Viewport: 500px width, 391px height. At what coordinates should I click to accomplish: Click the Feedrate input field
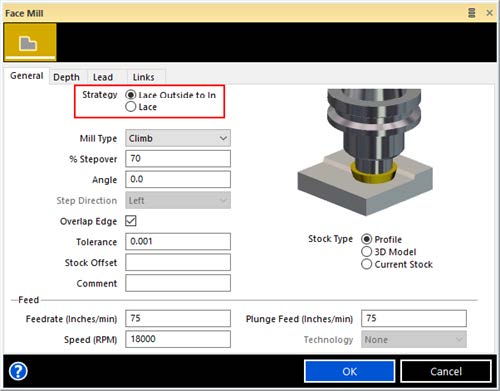point(178,318)
